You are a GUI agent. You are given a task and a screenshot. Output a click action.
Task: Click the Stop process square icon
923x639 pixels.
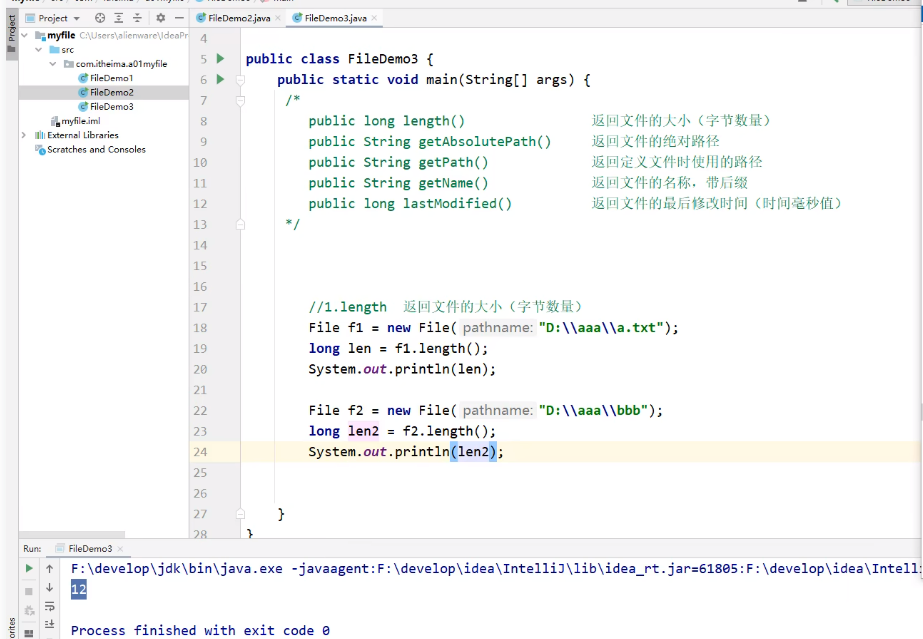pyautogui.click(x=29, y=589)
